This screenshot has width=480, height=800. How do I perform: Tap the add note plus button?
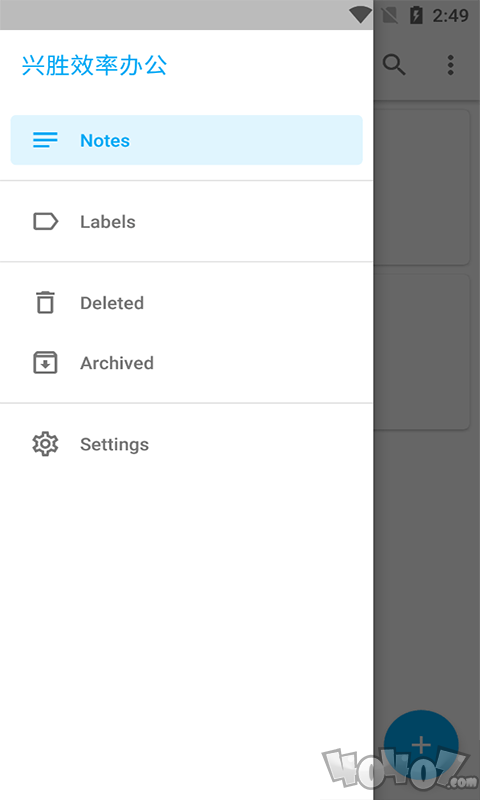(x=421, y=746)
